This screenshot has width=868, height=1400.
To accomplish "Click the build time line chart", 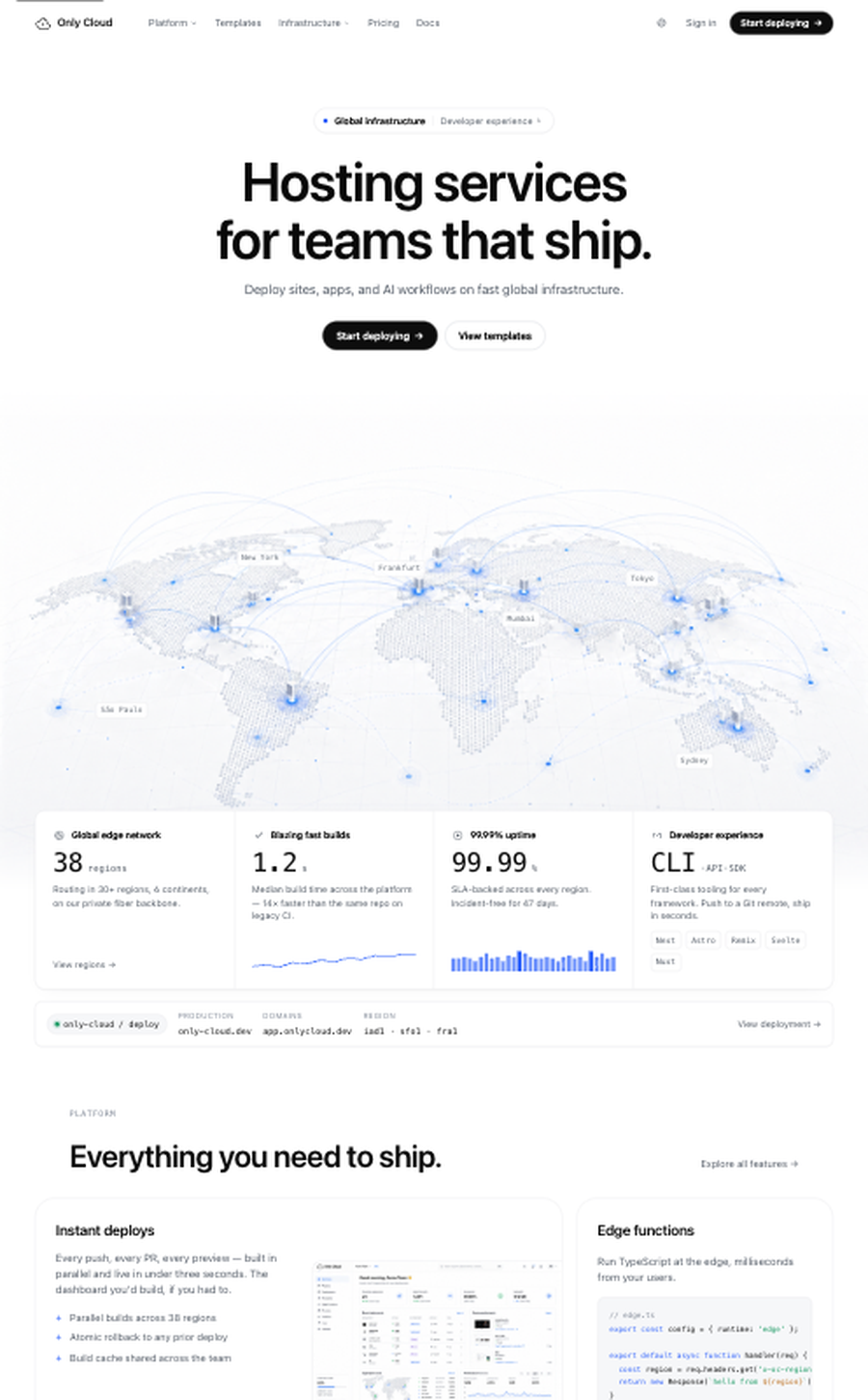I will pyautogui.click(x=334, y=960).
